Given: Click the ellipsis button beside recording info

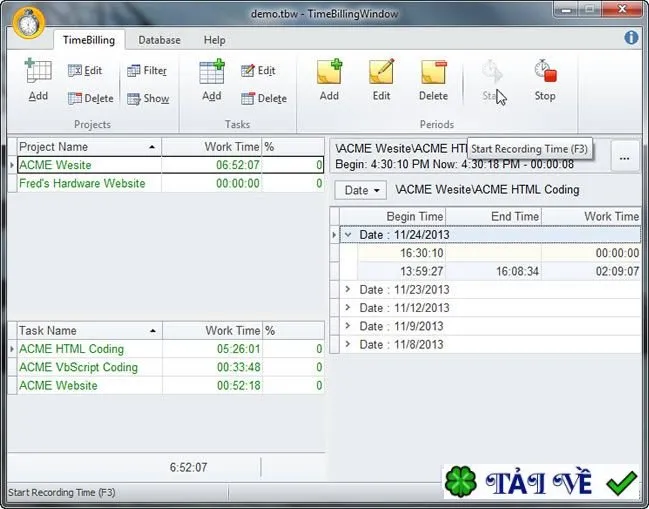Looking at the screenshot, I should [625, 157].
